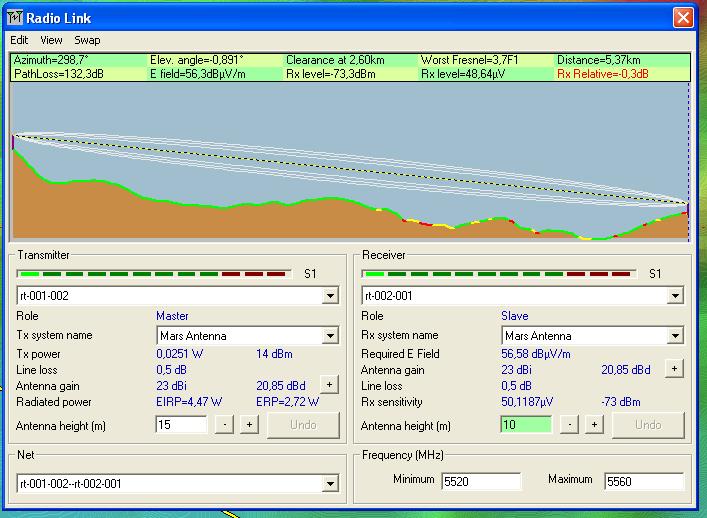Click the transmitter antenna gain plus button
707x518 pixels.
click(328, 384)
